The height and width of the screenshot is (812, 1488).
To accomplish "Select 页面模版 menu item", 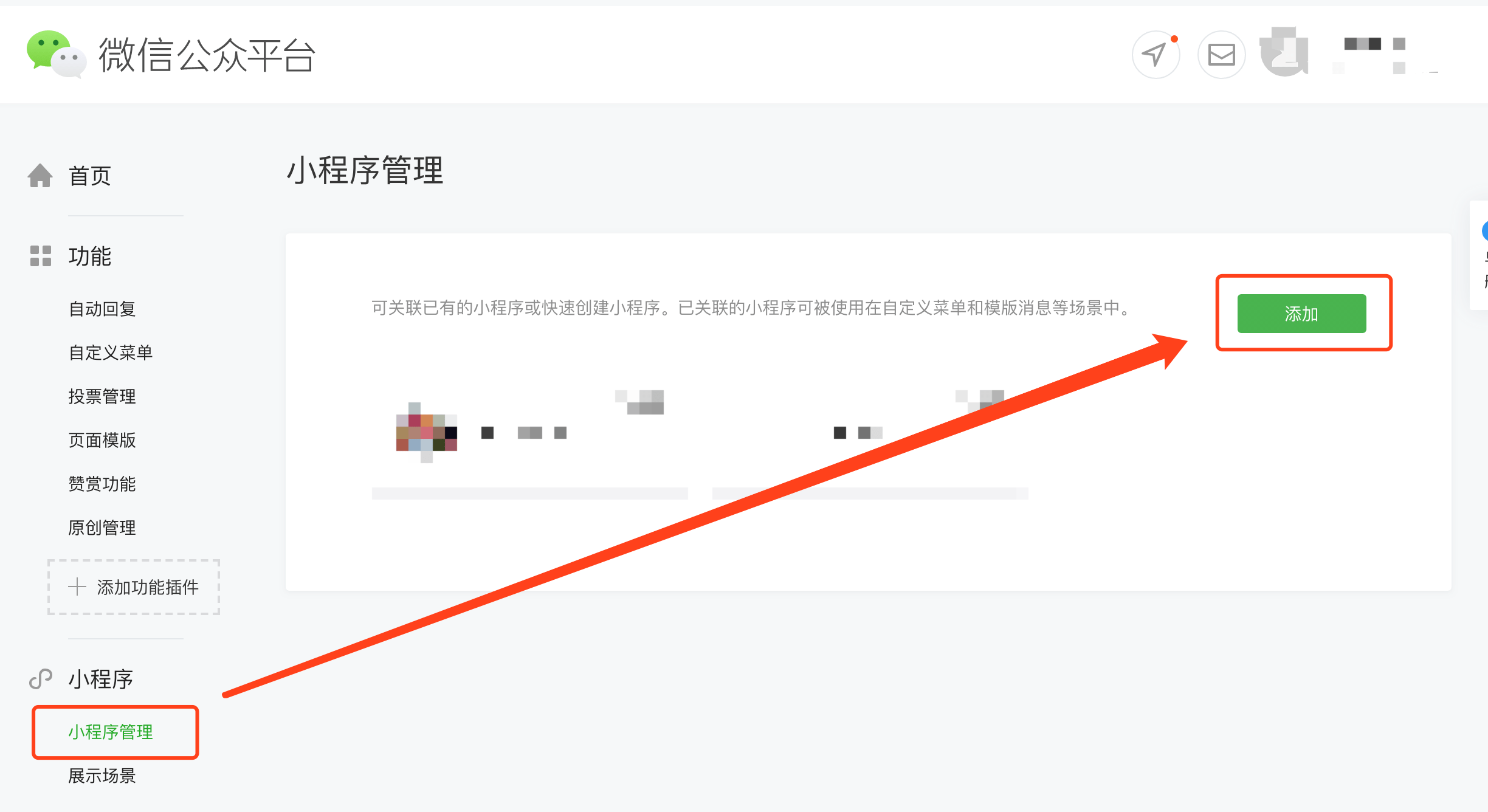I will click(102, 440).
